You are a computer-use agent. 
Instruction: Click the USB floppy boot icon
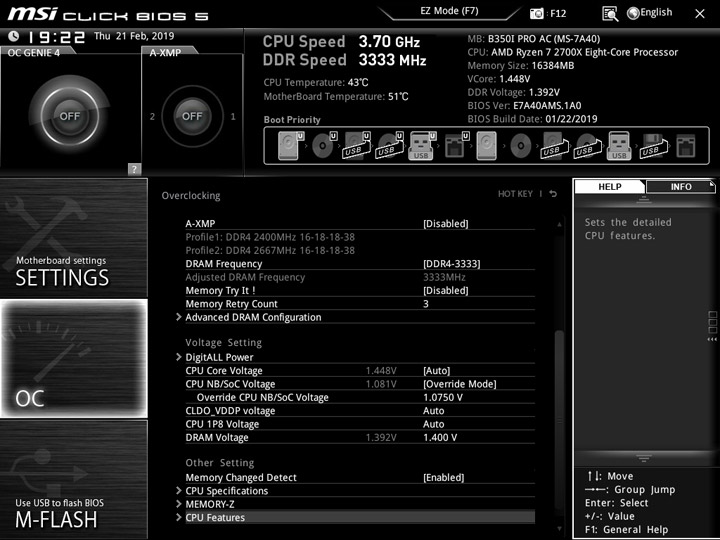[x=653, y=146]
